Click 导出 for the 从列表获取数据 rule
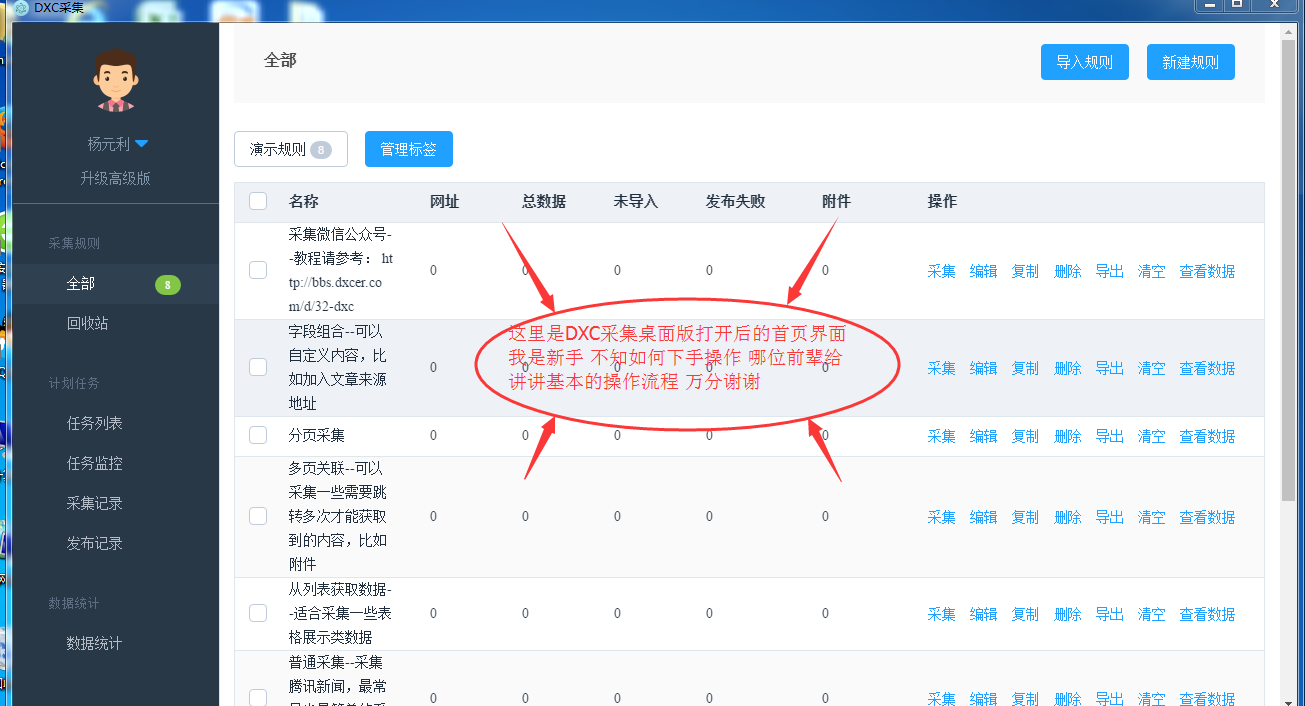Screen dimensions: 1305x706 pyautogui.click(x=1110, y=614)
